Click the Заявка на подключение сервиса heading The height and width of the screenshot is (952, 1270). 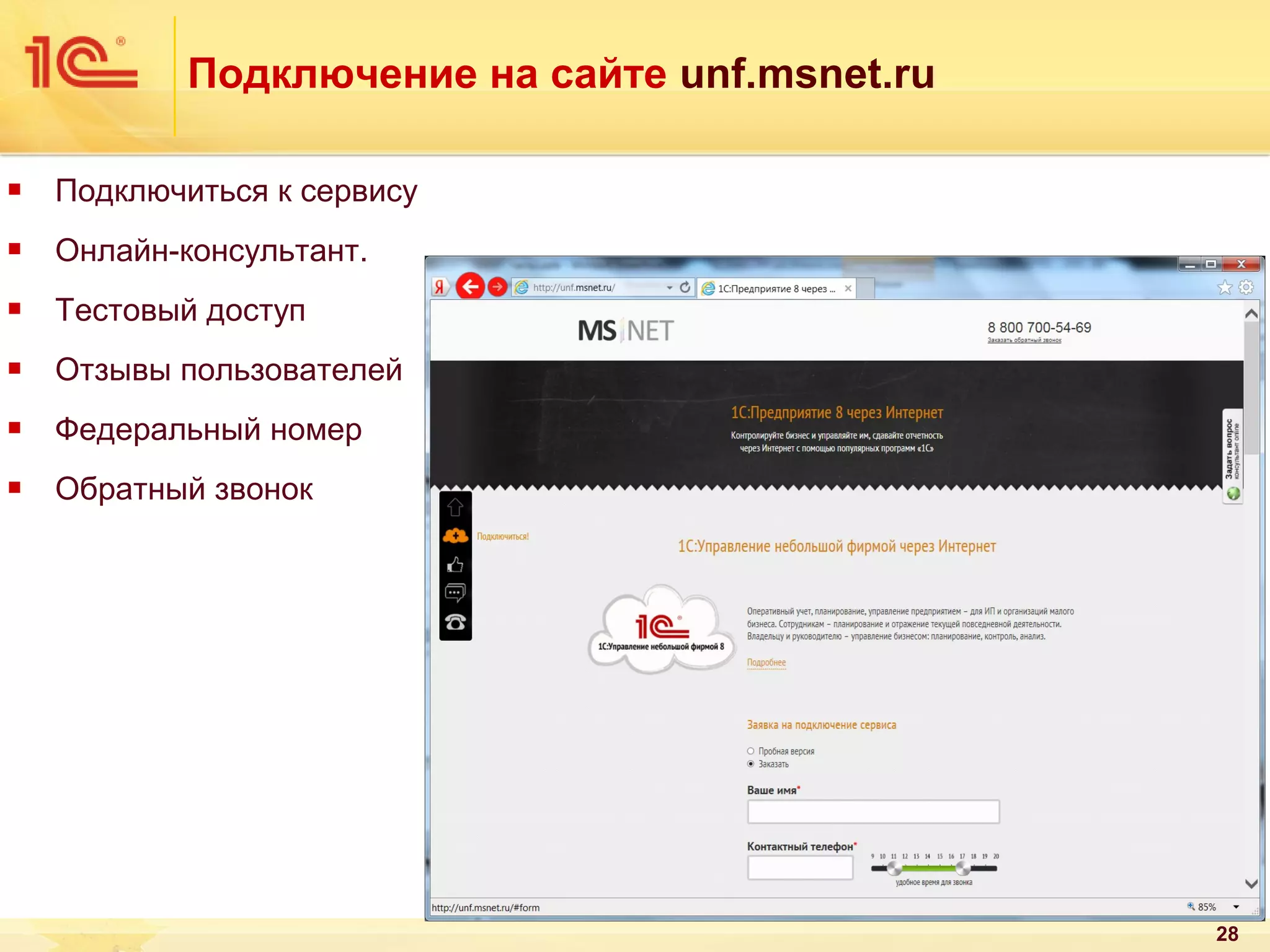click(821, 725)
